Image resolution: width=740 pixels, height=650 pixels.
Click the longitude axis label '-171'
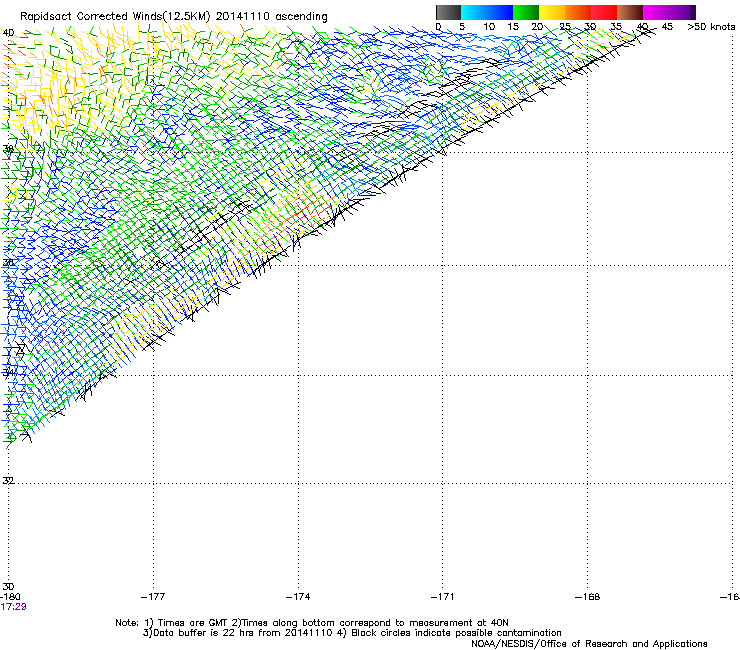[443, 597]
